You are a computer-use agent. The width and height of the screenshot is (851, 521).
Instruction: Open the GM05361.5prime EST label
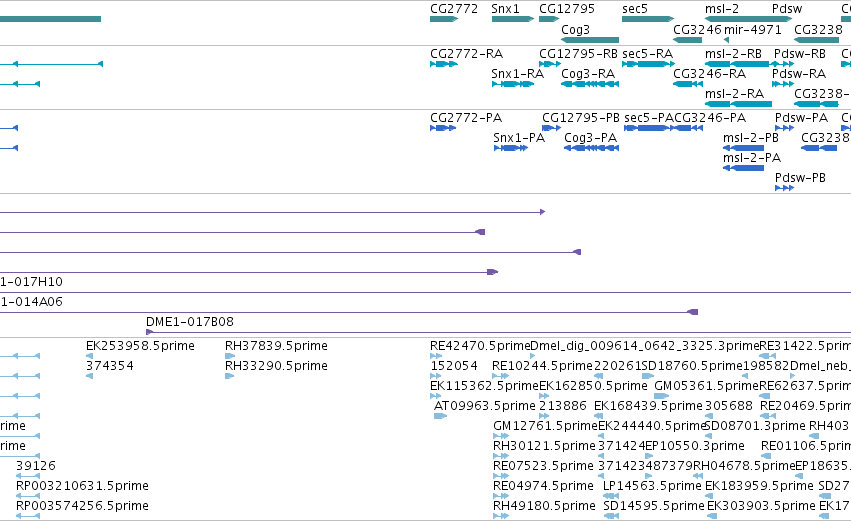pyautogui.click(x=707, y=386)
